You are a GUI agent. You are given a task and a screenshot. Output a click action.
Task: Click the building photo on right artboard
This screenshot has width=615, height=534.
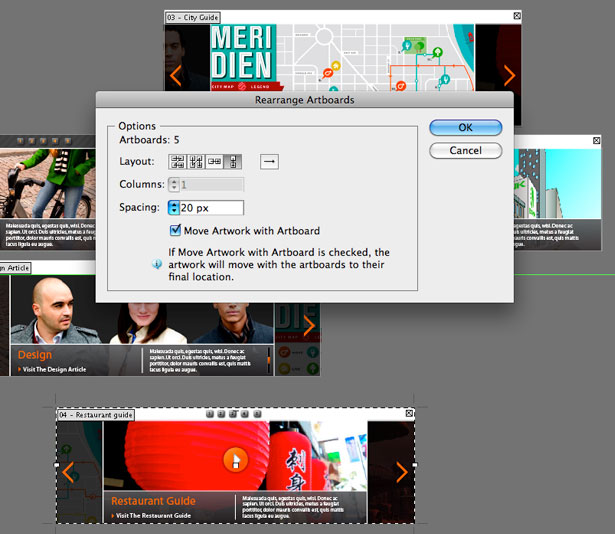pyautogui.click(x=557, y=183)
